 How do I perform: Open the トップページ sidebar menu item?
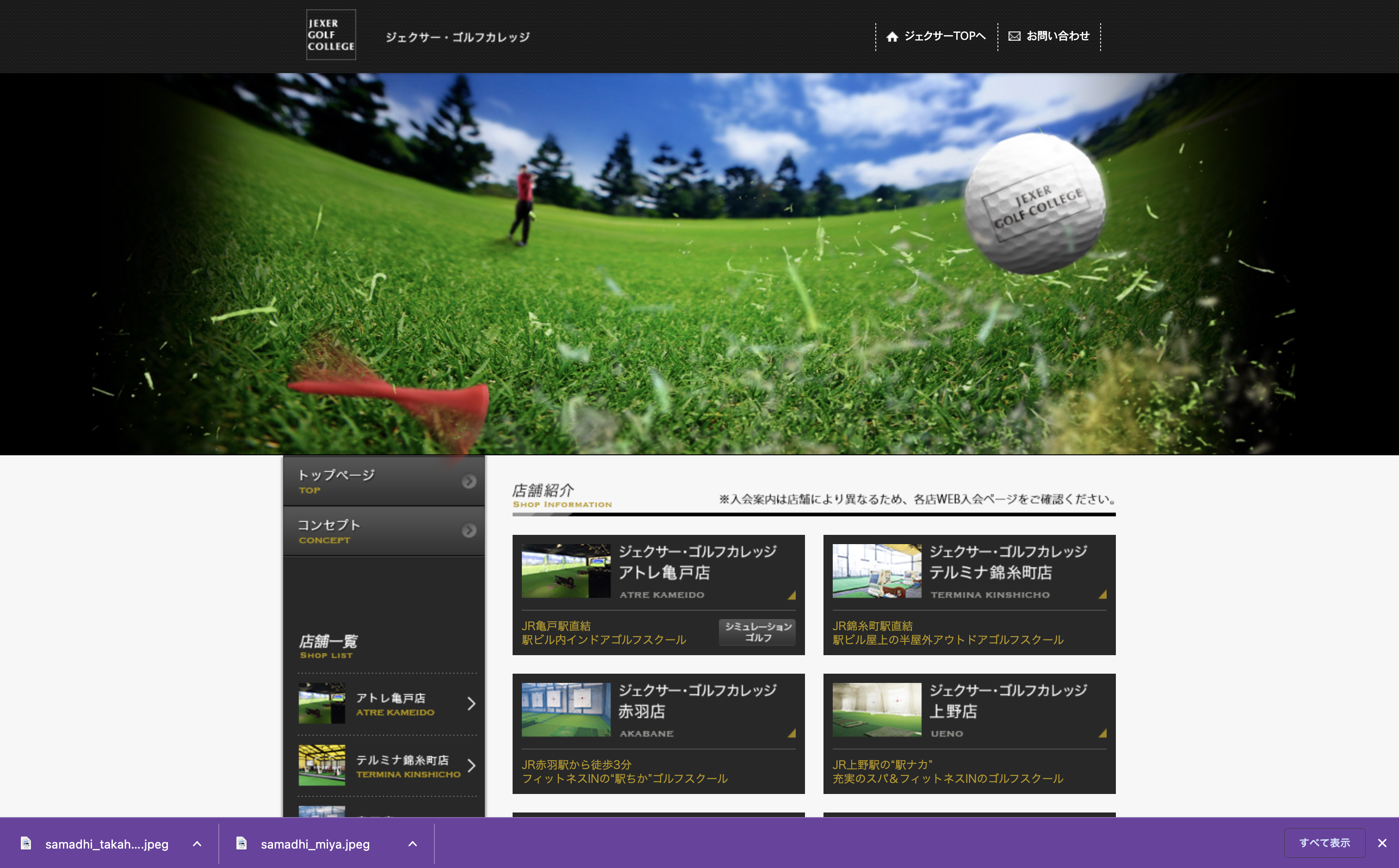tap(384, 481)
